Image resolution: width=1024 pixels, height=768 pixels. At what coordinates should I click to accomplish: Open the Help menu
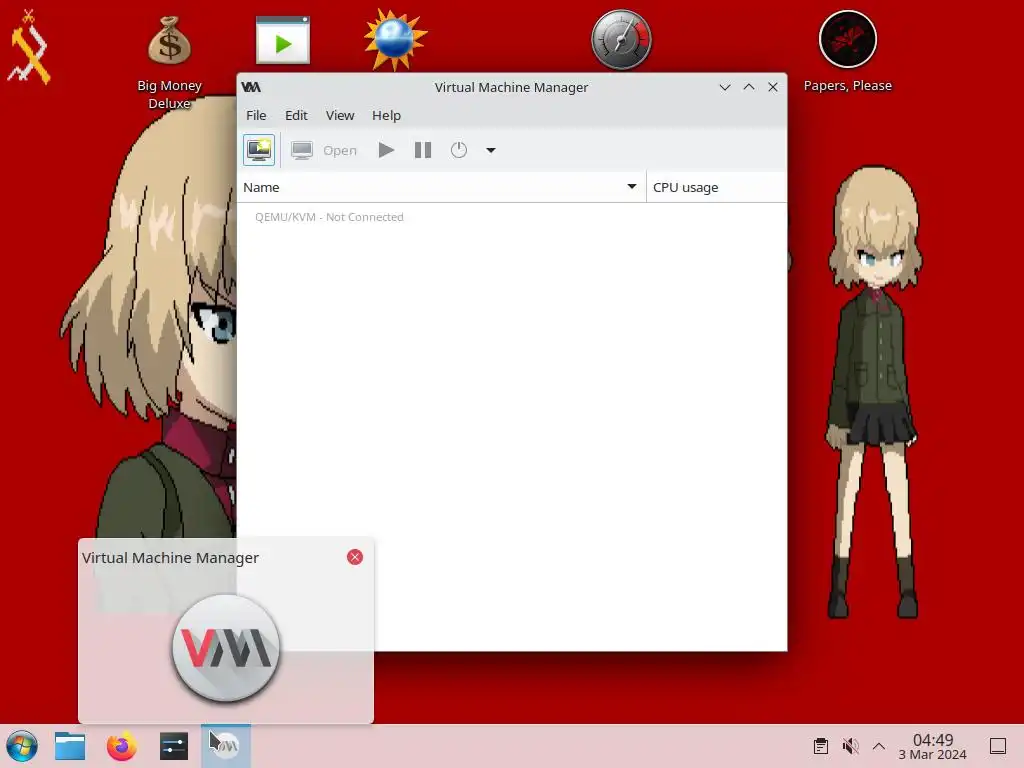tap(386, 116)
